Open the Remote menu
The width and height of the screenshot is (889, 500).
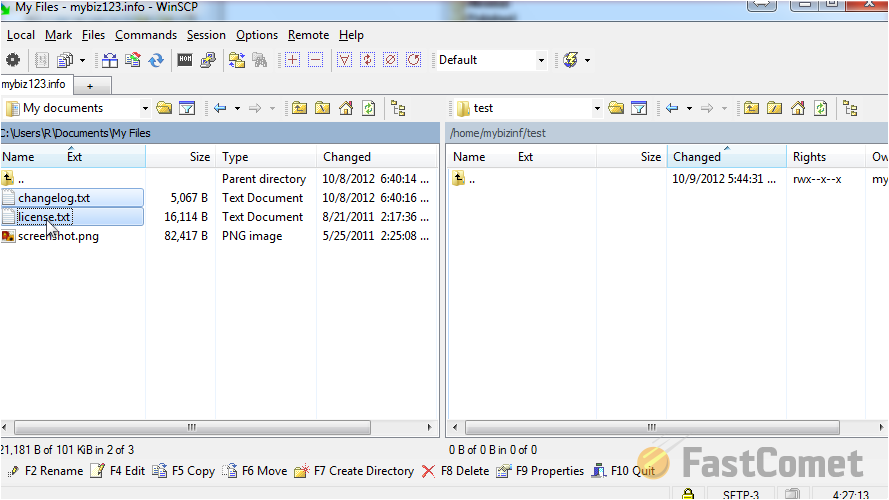(x=308, y=35)
